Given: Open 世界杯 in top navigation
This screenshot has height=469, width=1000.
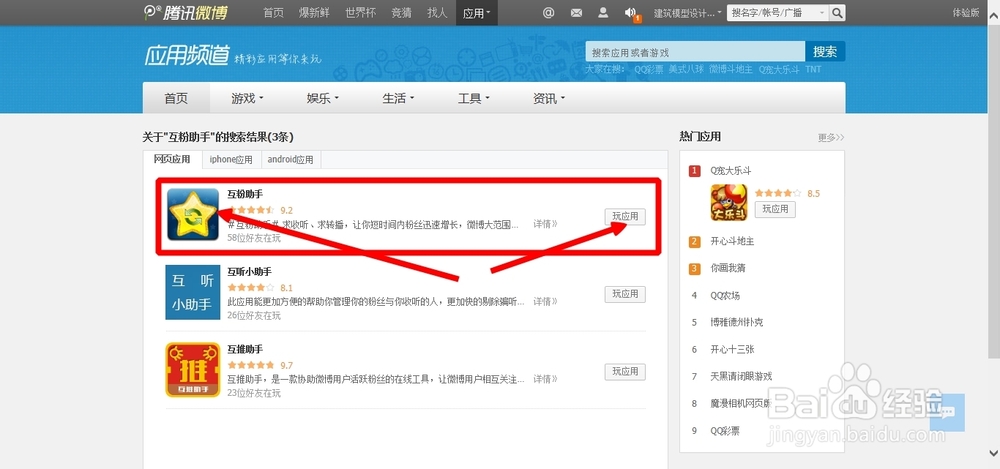Looking at the screenshot, I should [360, 13].
